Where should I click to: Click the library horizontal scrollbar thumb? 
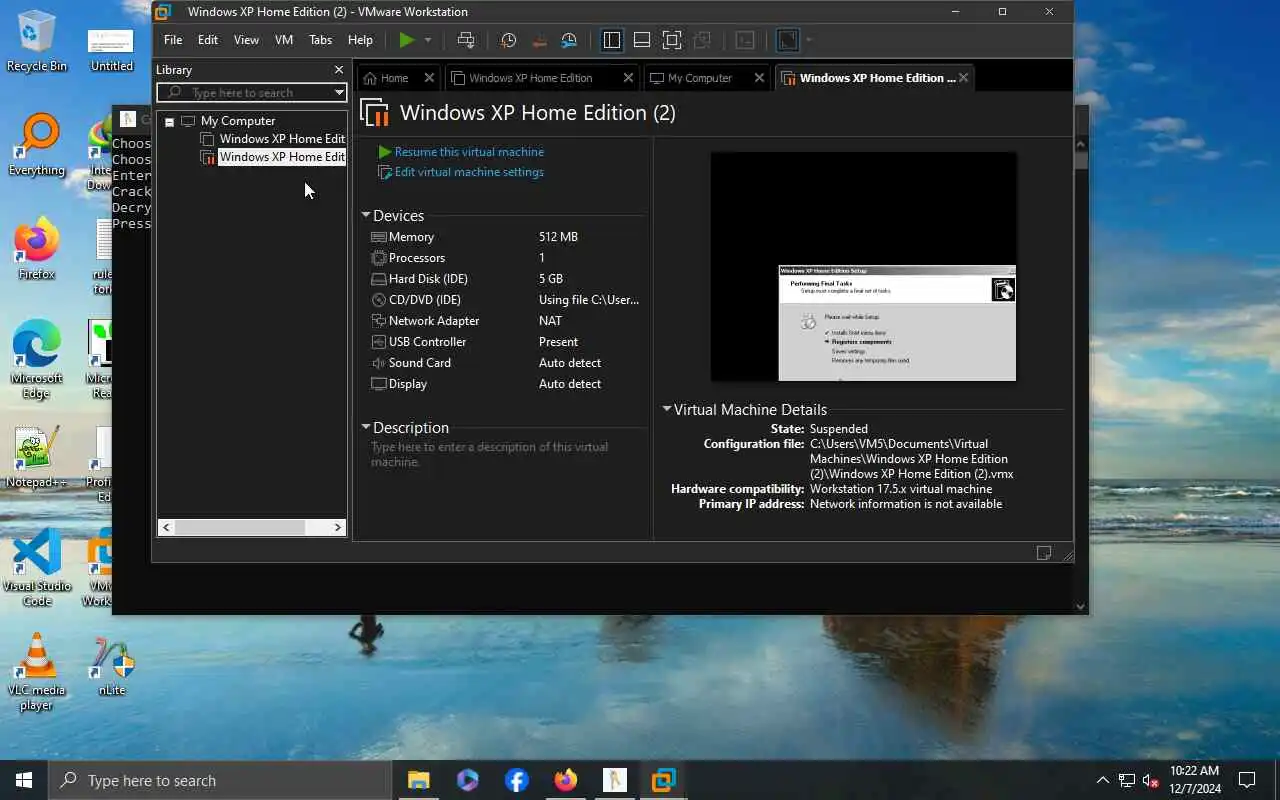240,527
